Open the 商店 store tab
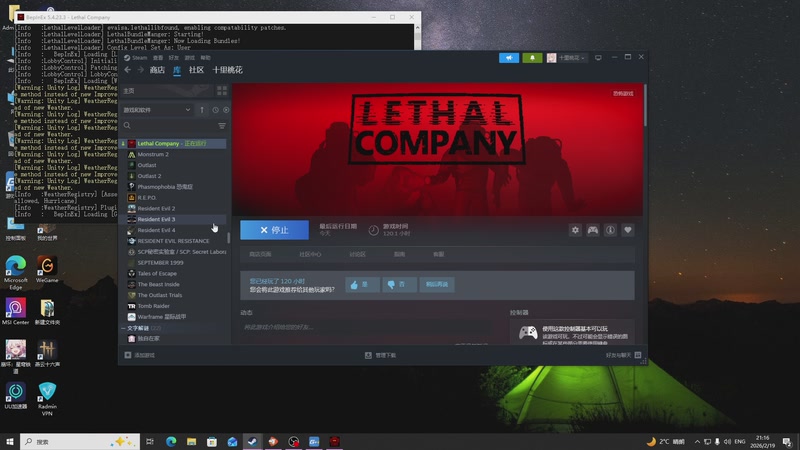This screenshot has width=800, height=450. point(157,70)
